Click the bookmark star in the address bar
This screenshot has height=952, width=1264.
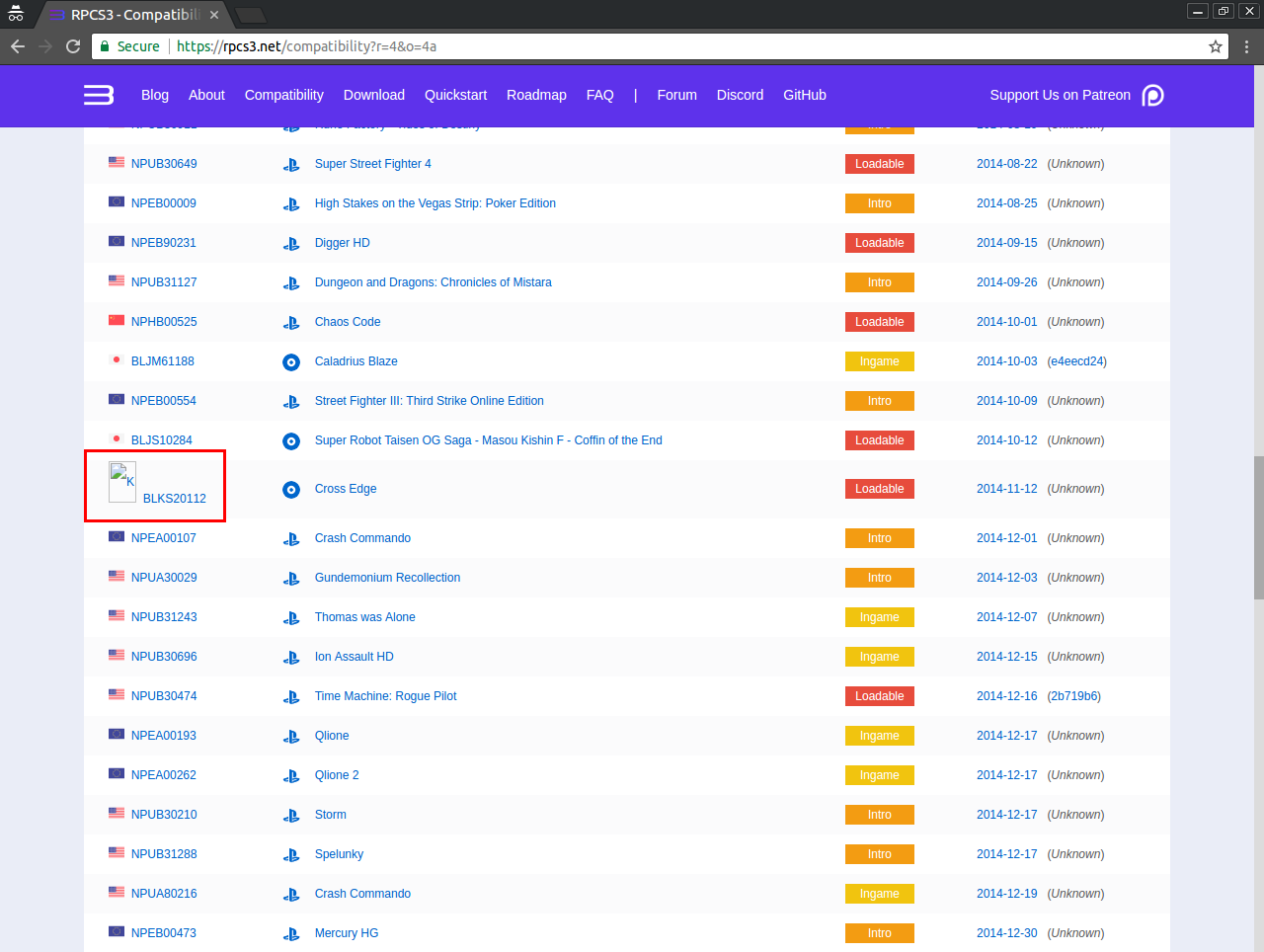click(x=1216, y=46)
